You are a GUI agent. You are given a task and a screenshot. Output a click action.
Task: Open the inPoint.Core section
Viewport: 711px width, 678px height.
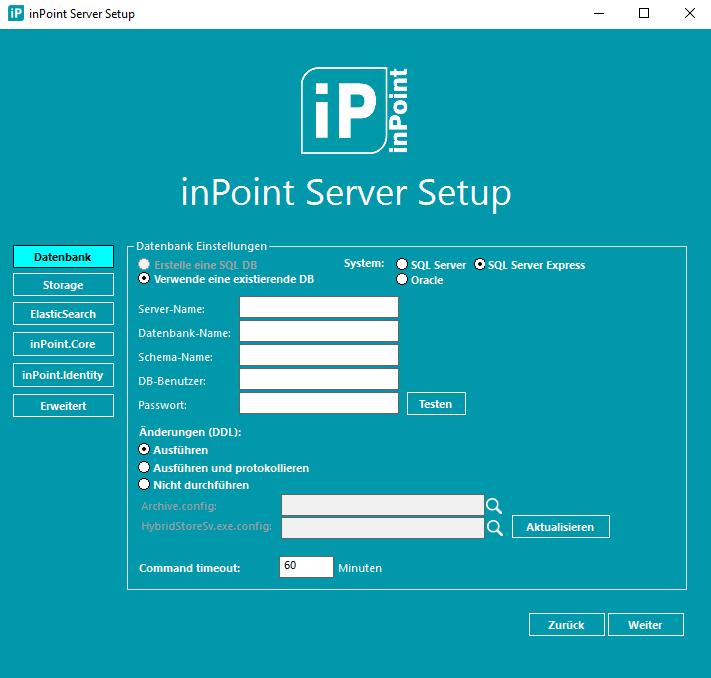pos(63,344)
